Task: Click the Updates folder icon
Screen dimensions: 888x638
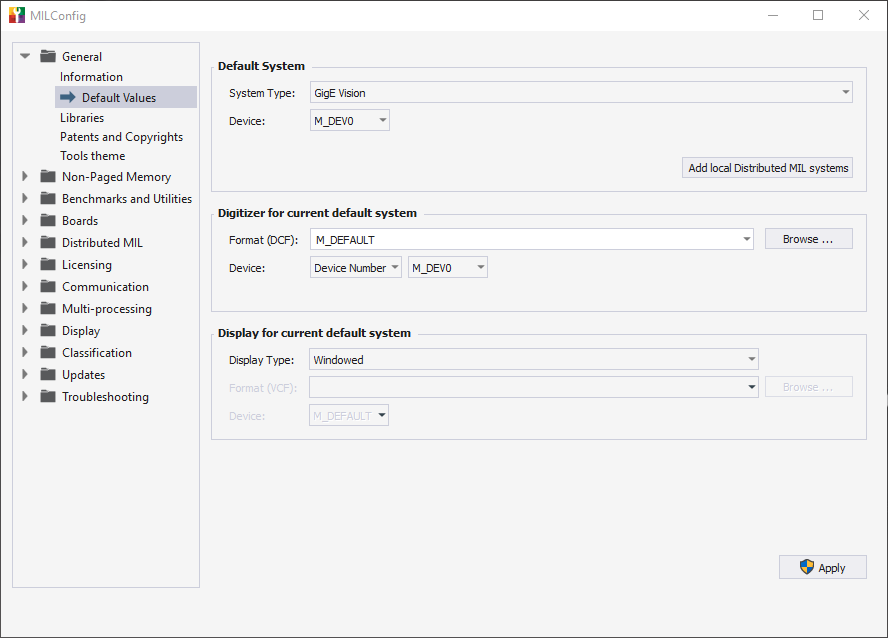Action: pyautogui.click(x=48, y=375)
